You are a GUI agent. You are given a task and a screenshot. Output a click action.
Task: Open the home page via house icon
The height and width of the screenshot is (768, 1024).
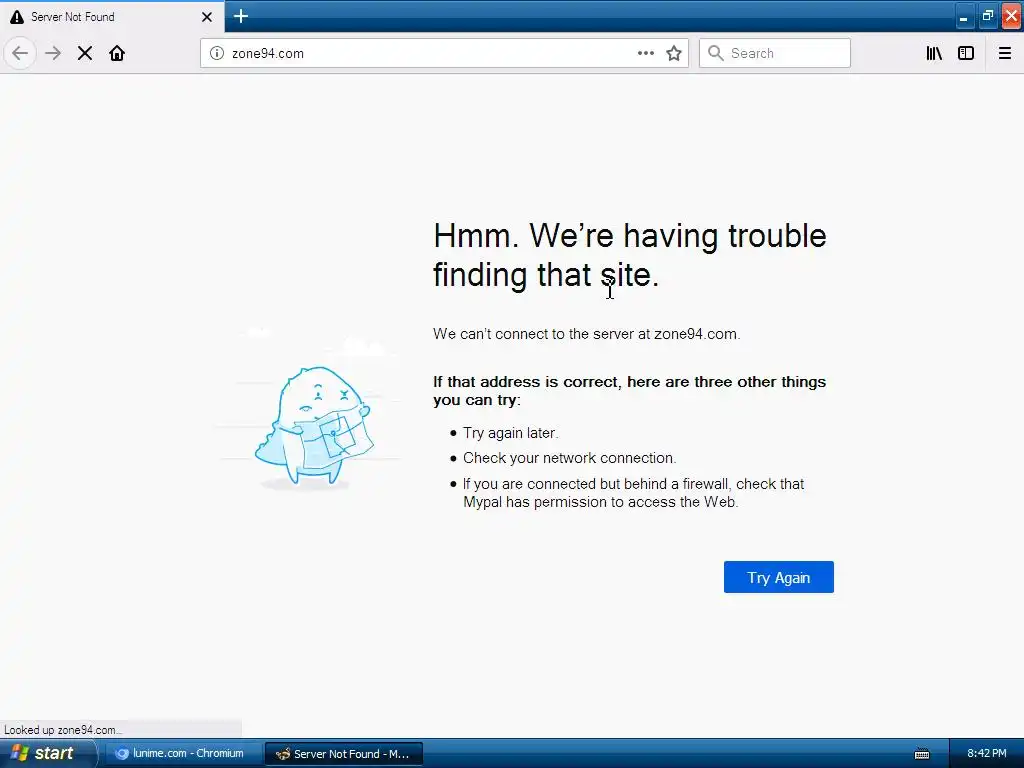pos(117,53)
